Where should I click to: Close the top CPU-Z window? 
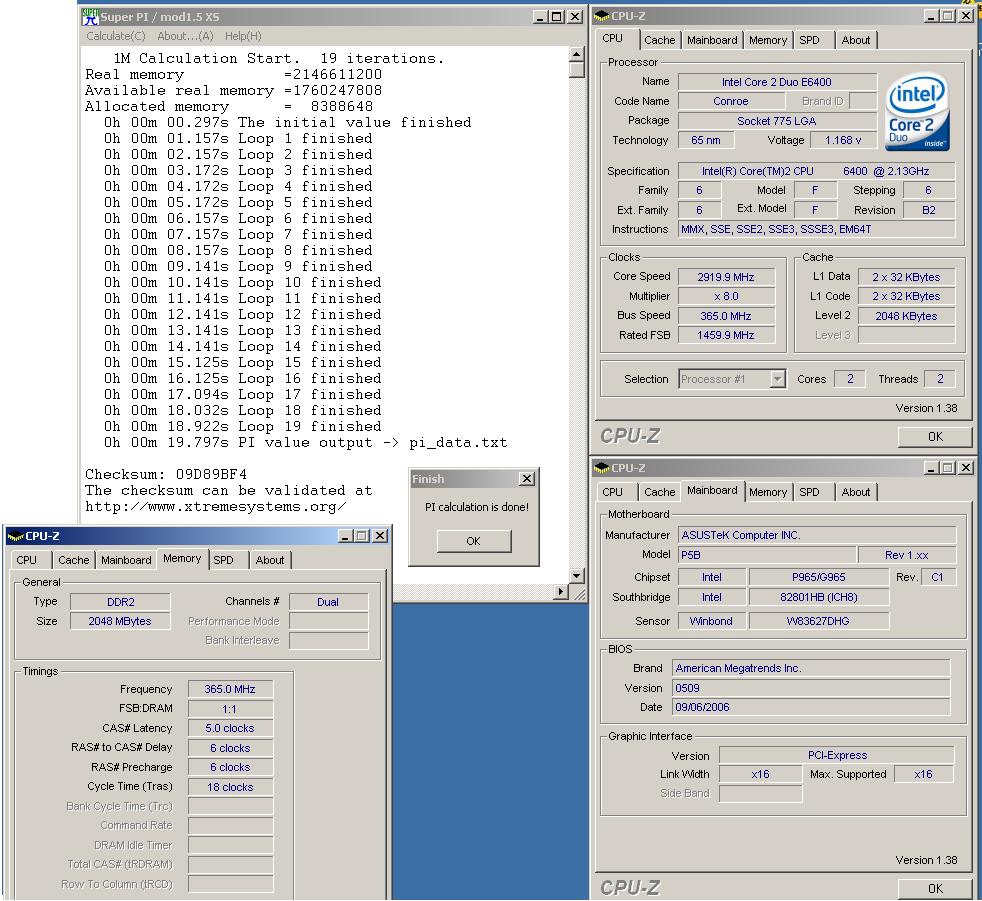coord(966,16)
